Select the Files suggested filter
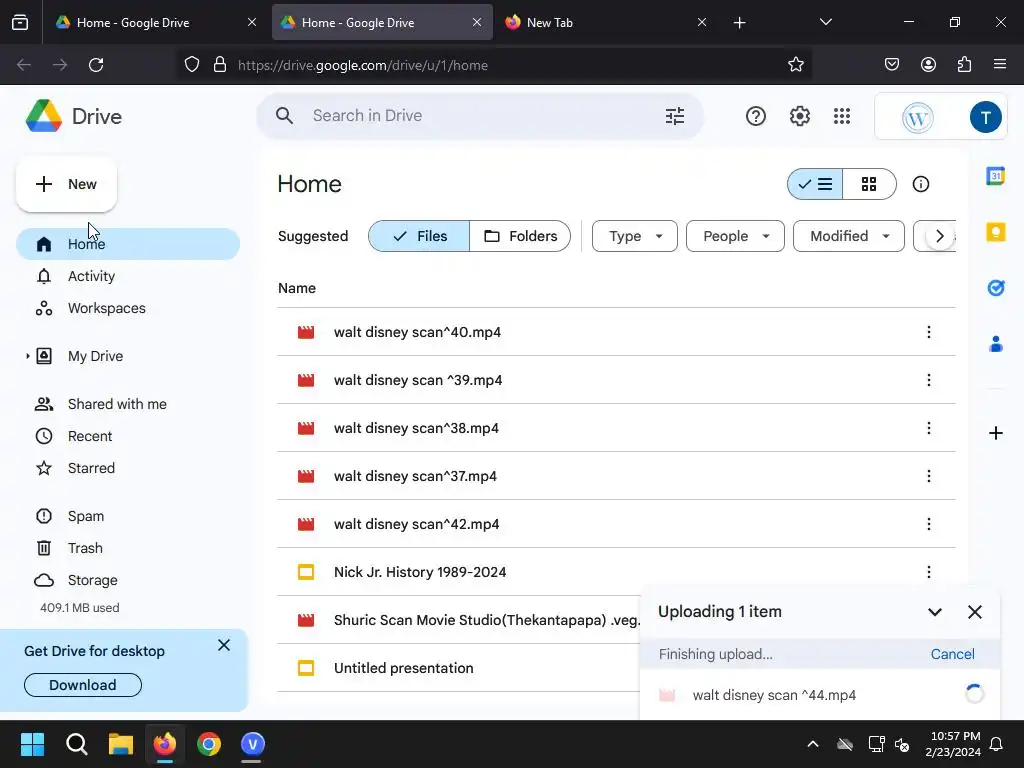Screen dimensions: 1024x768 coord(419,236)
